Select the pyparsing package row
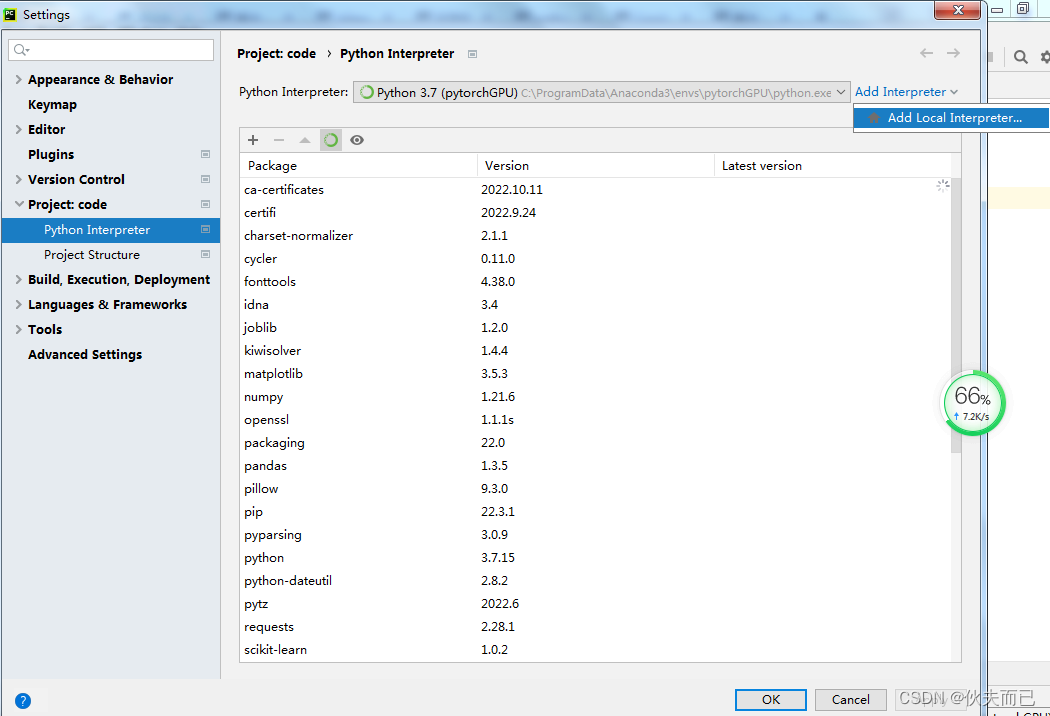Screen dimensions: 1050x716 595,534
